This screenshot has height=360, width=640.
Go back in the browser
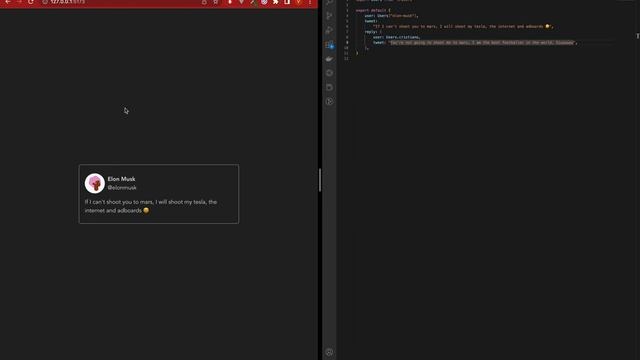click(8, 2)
